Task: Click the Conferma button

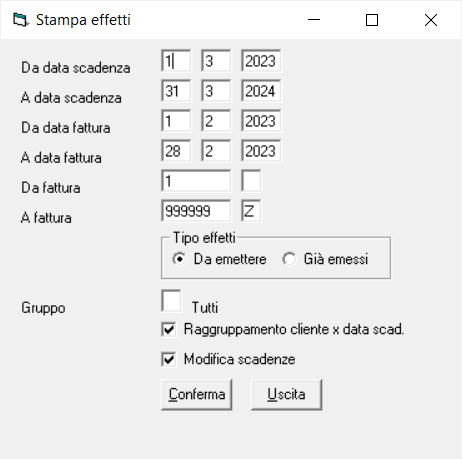Action: [x=197, y=394]
